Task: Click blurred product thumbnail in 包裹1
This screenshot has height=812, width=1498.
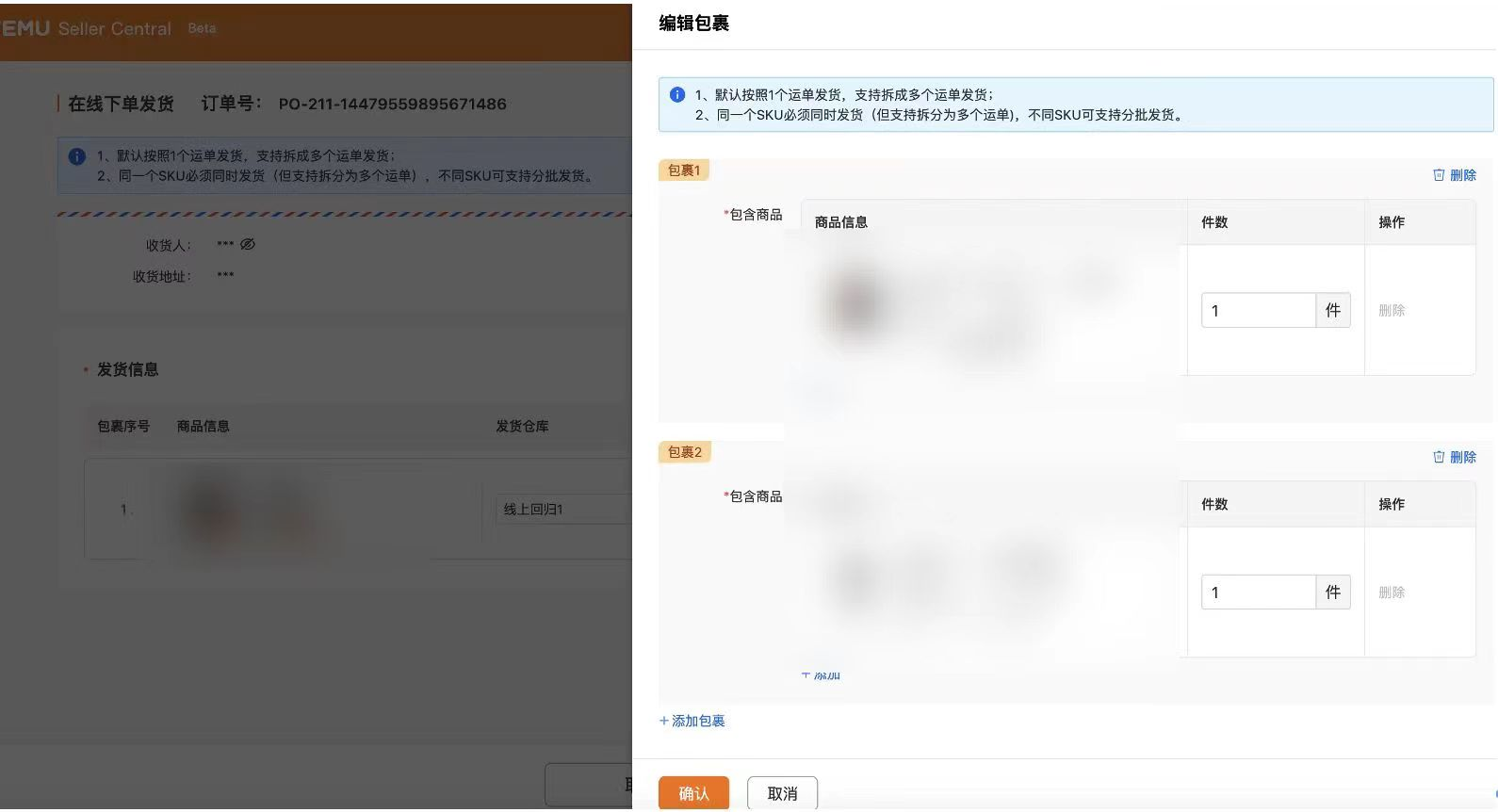Action: (x=855, y=303)
